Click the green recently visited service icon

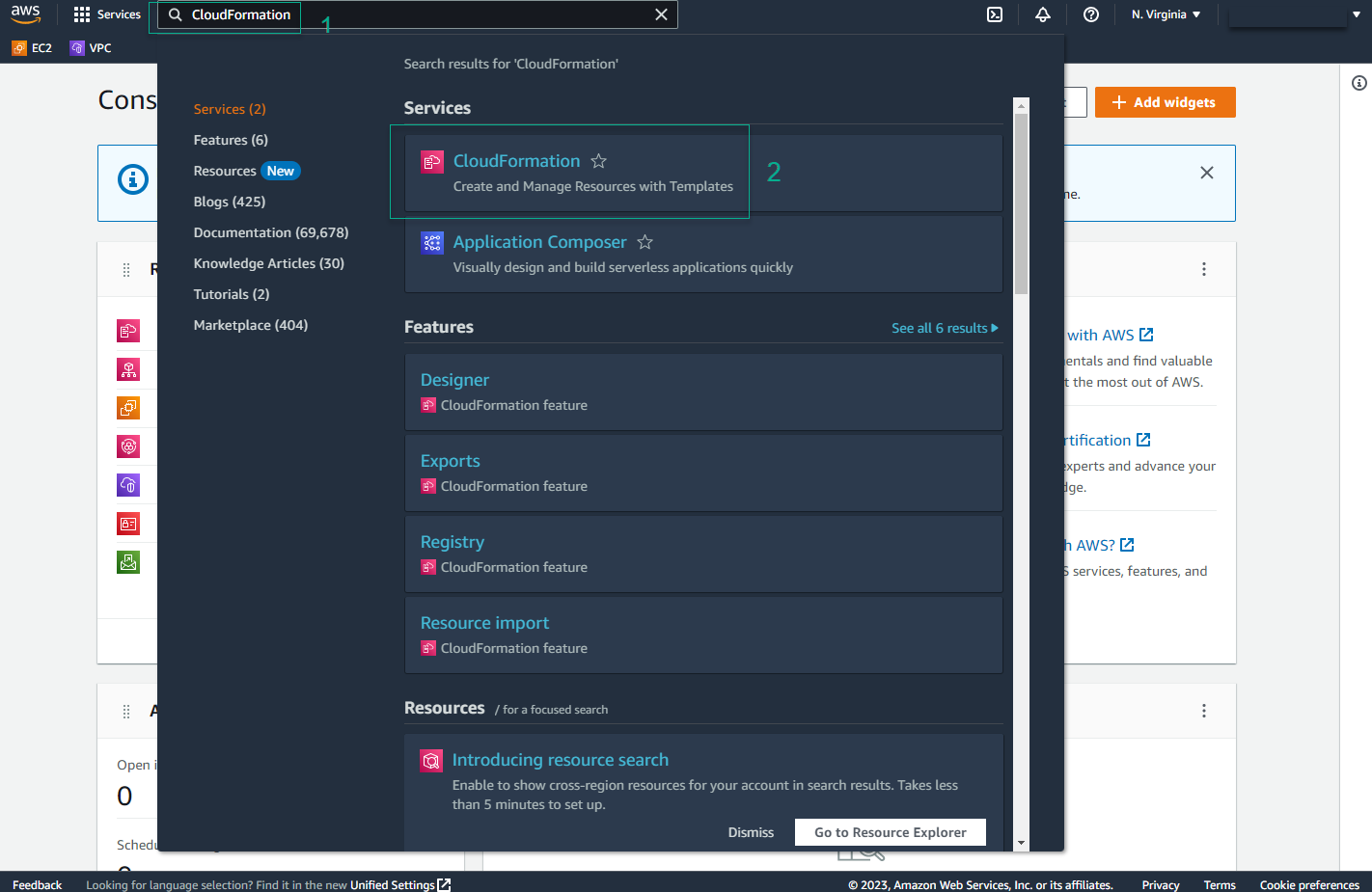pyautogui.click(x=128, y=562)
